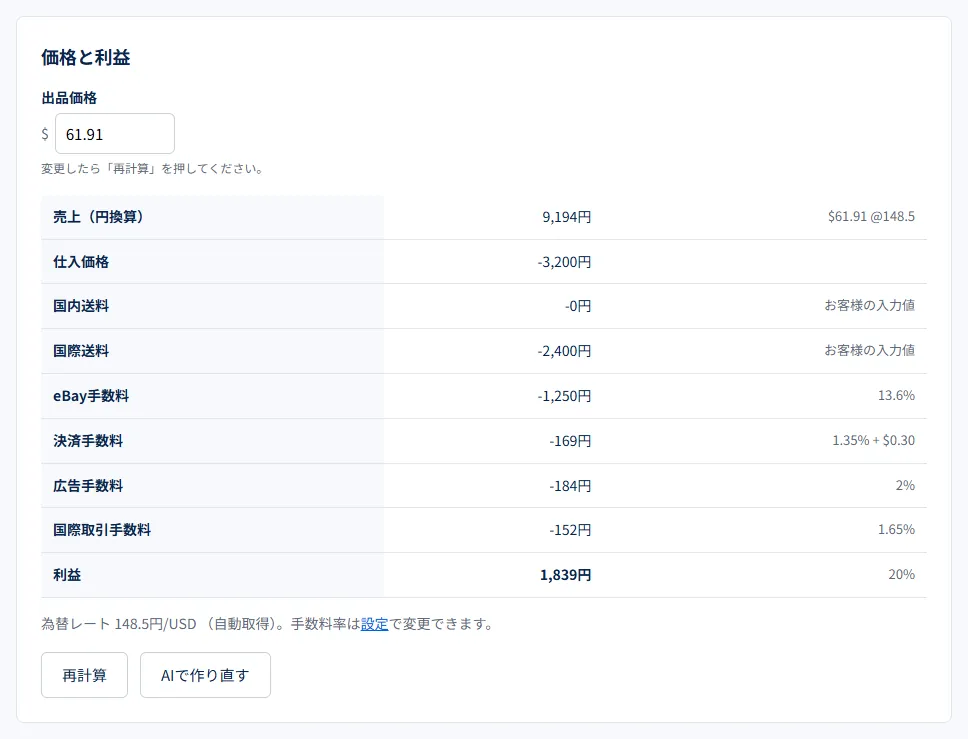This screenshot has width=968, height=739.
Task: Open the 設定 link
Action: pos(374,624)
